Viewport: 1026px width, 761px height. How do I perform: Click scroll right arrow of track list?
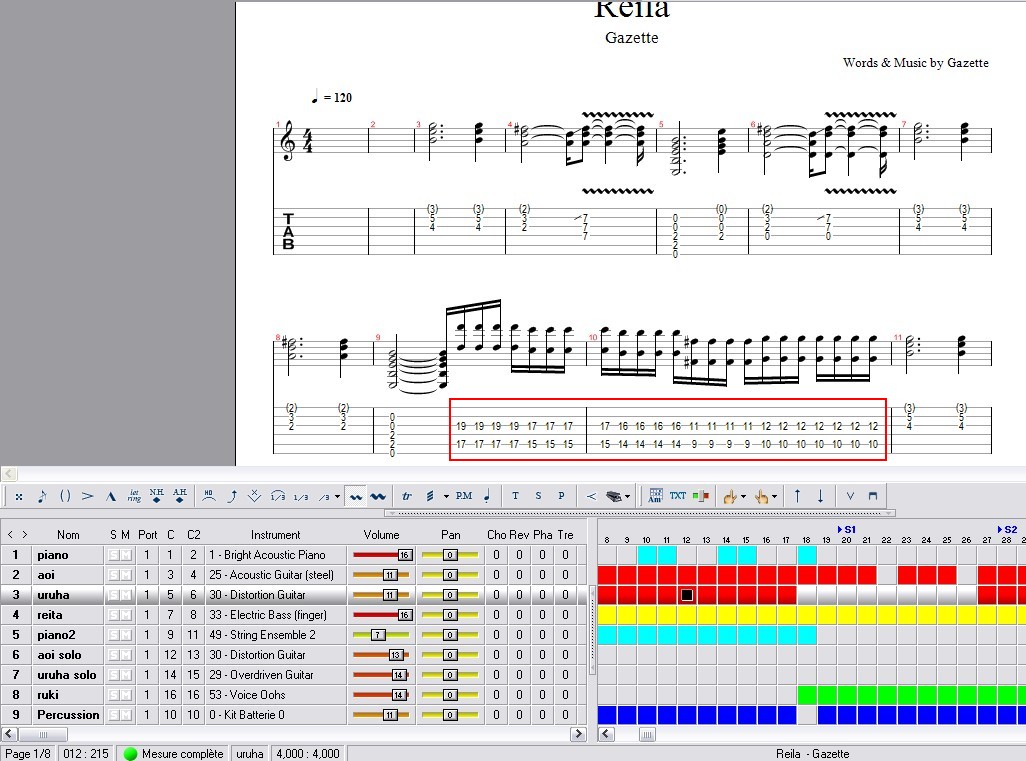[x=578, y=734]
